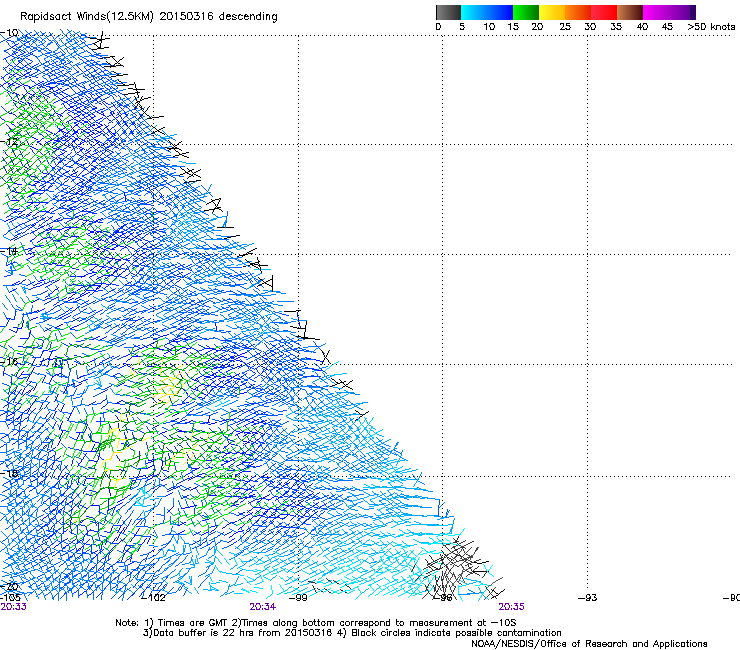Click the red 30-35 knots color band
740x650 pixels.
[x=604, y=12]
